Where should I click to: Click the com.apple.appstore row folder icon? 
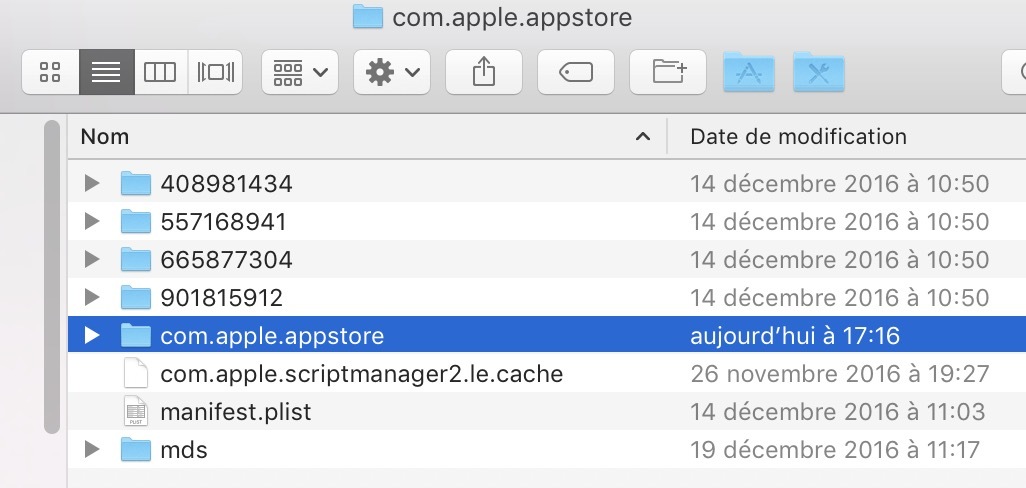click(136, 336)
